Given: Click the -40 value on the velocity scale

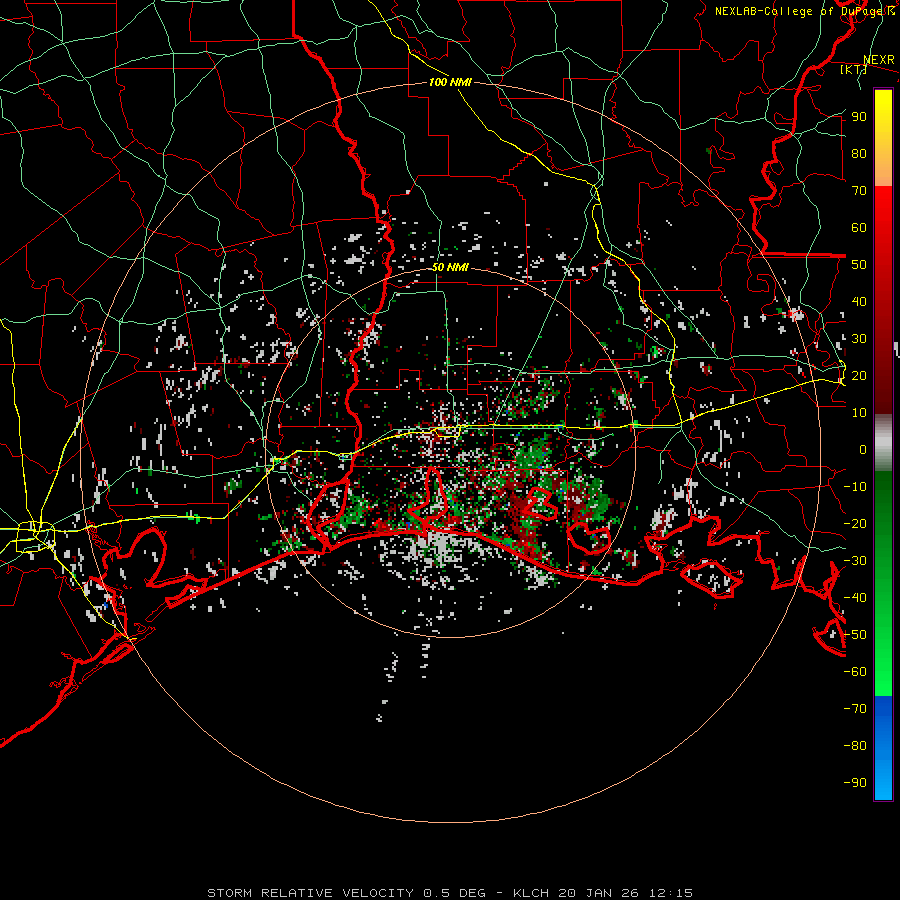Looking at the screenshot, I should pyautogui.click(x=855, y=598).
